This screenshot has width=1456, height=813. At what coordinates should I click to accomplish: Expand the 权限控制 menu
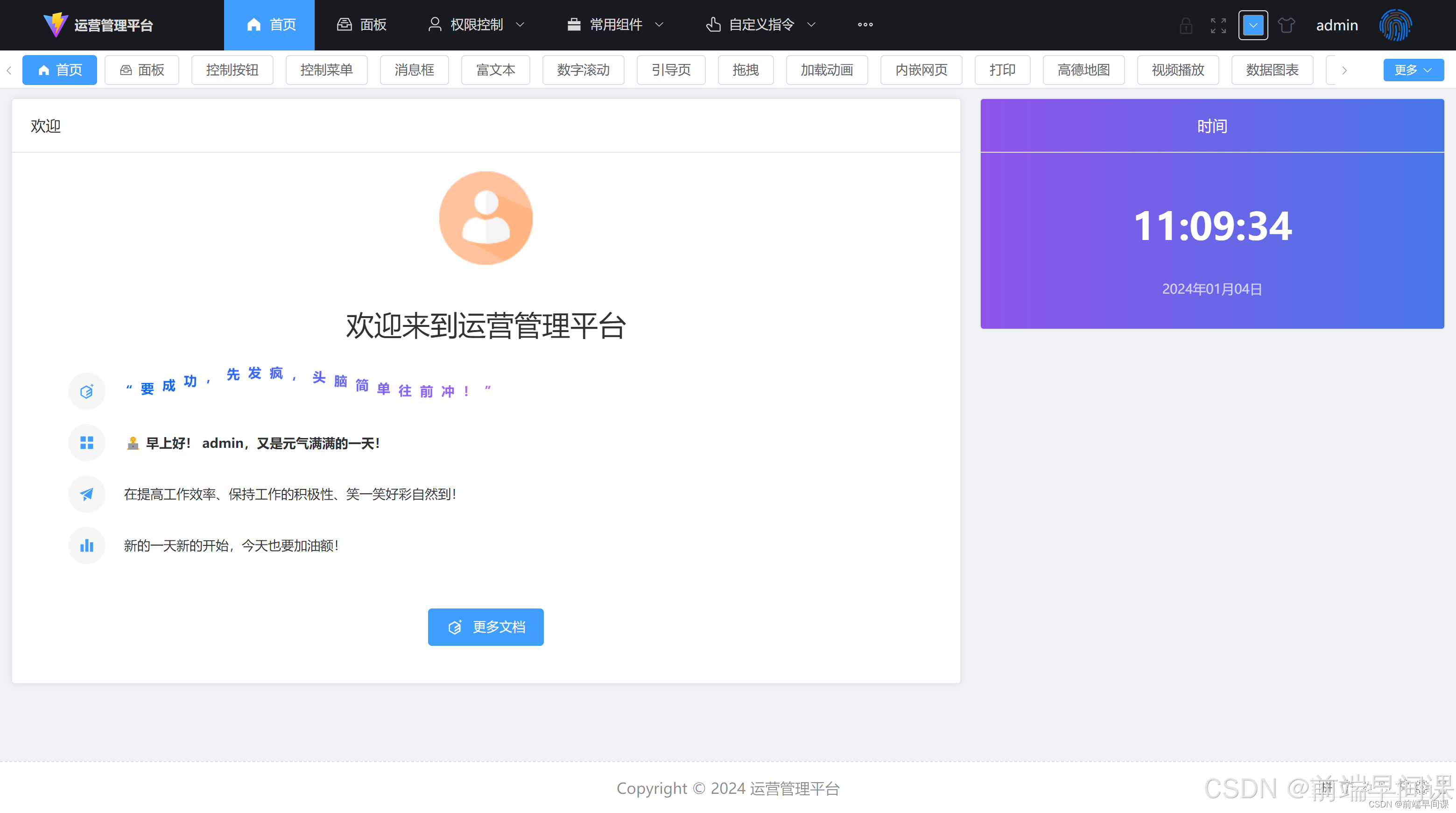click(x=477, y=25)
